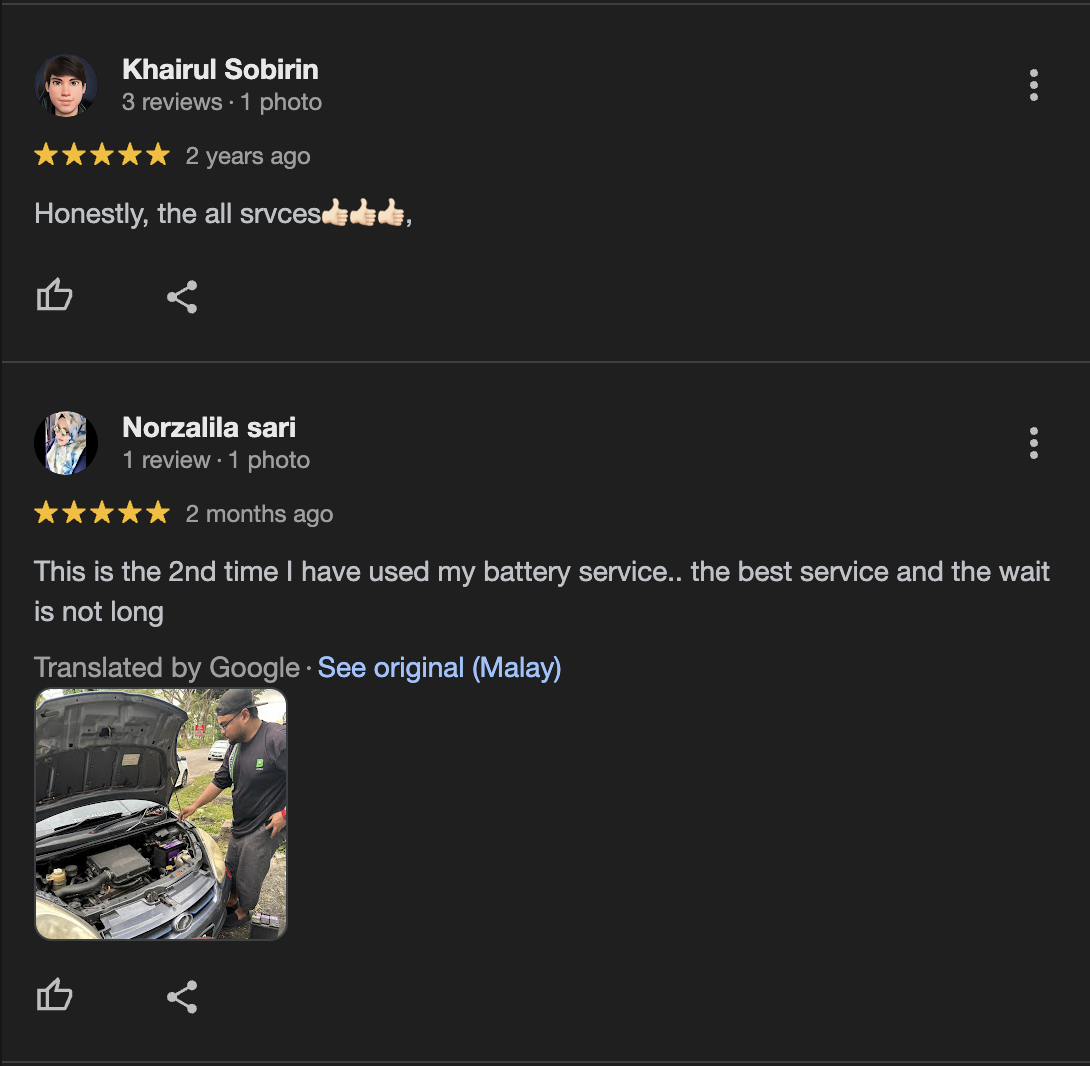Click See original (Malay) link
Screen dimensions: 1090x1066
pyautogui.click(x=439, y=668)
